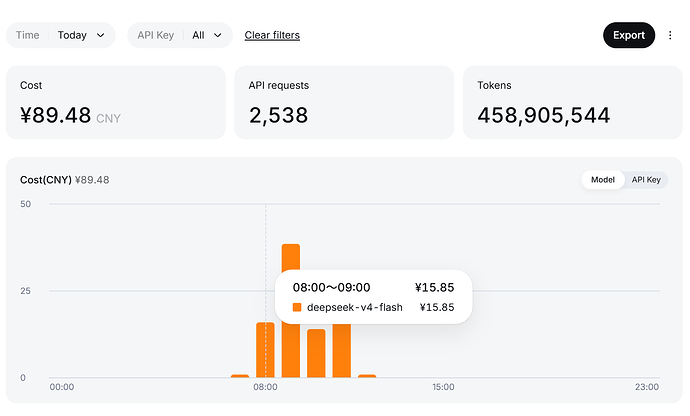Click the chevron next to Today

pos(101,35)
